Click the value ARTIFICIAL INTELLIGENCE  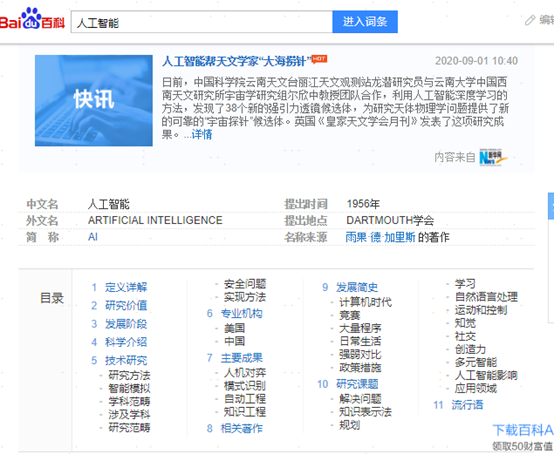pyautogui.click(x=155, y=220)
